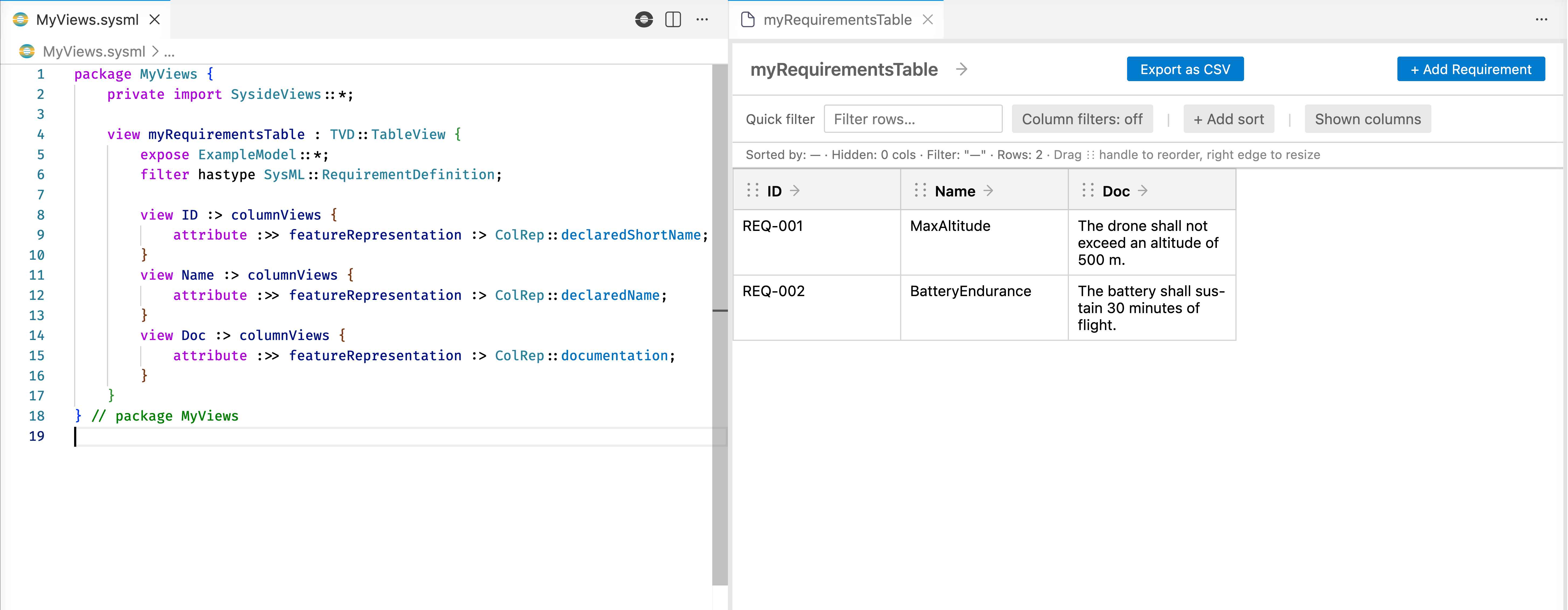
Task: Click 'declaredName' on code line 12
Action: click(610, 295)
